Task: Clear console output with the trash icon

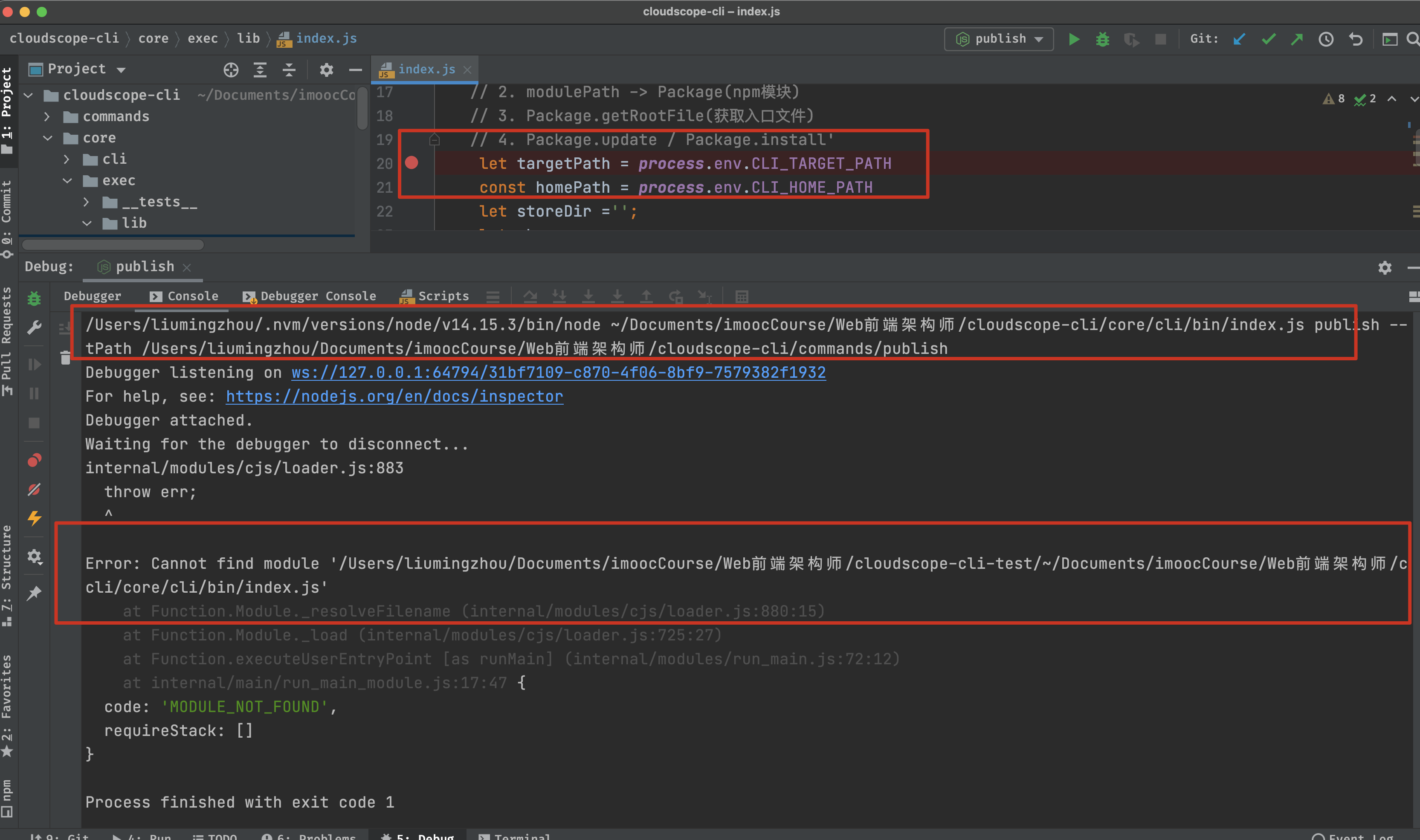Action: (x=66, y=357)
